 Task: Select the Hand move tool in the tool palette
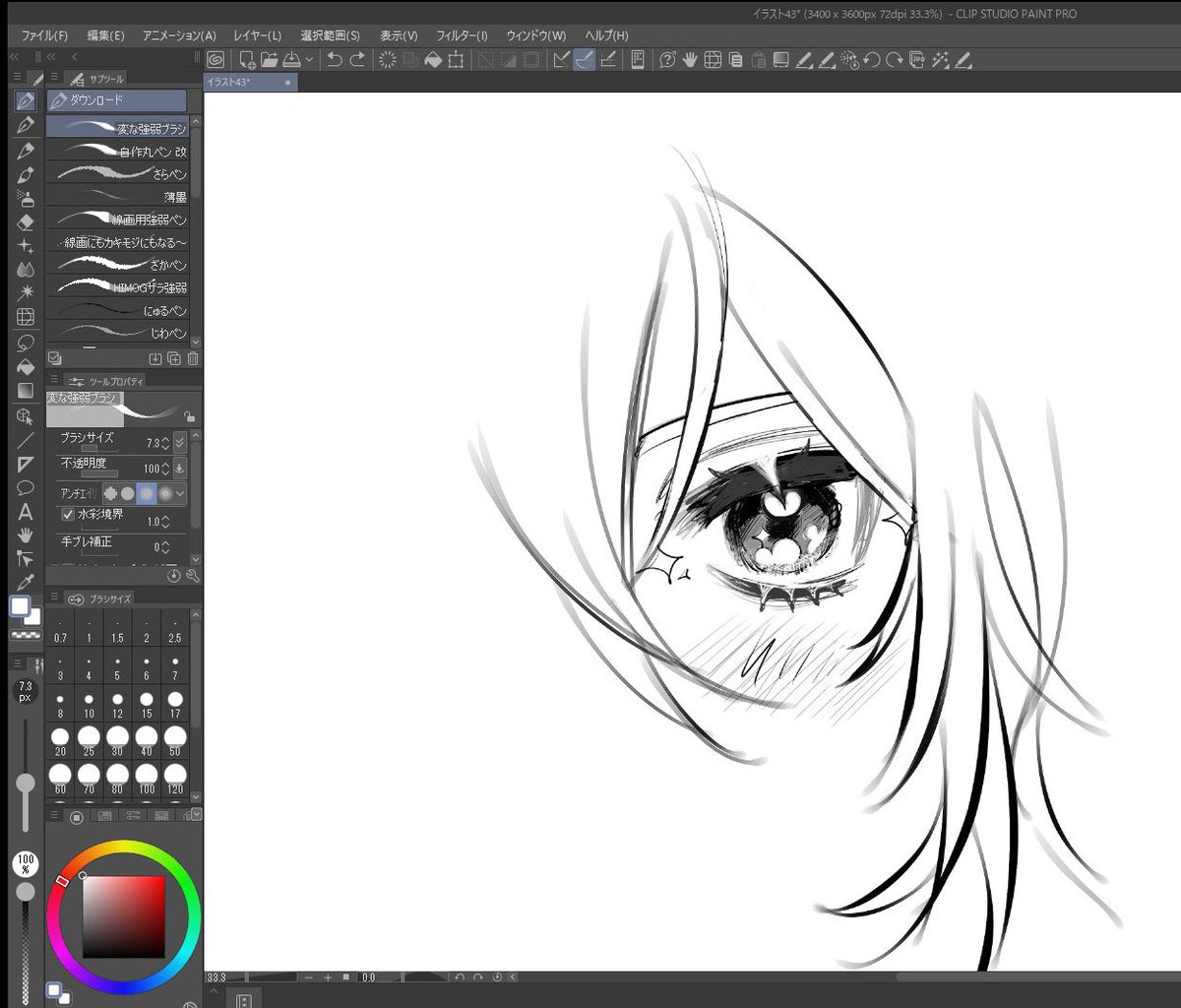coord(26,535)
